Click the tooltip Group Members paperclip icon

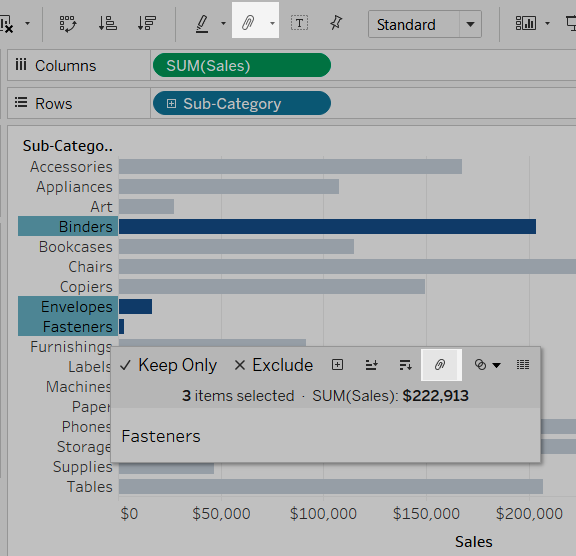click(441, 365)
